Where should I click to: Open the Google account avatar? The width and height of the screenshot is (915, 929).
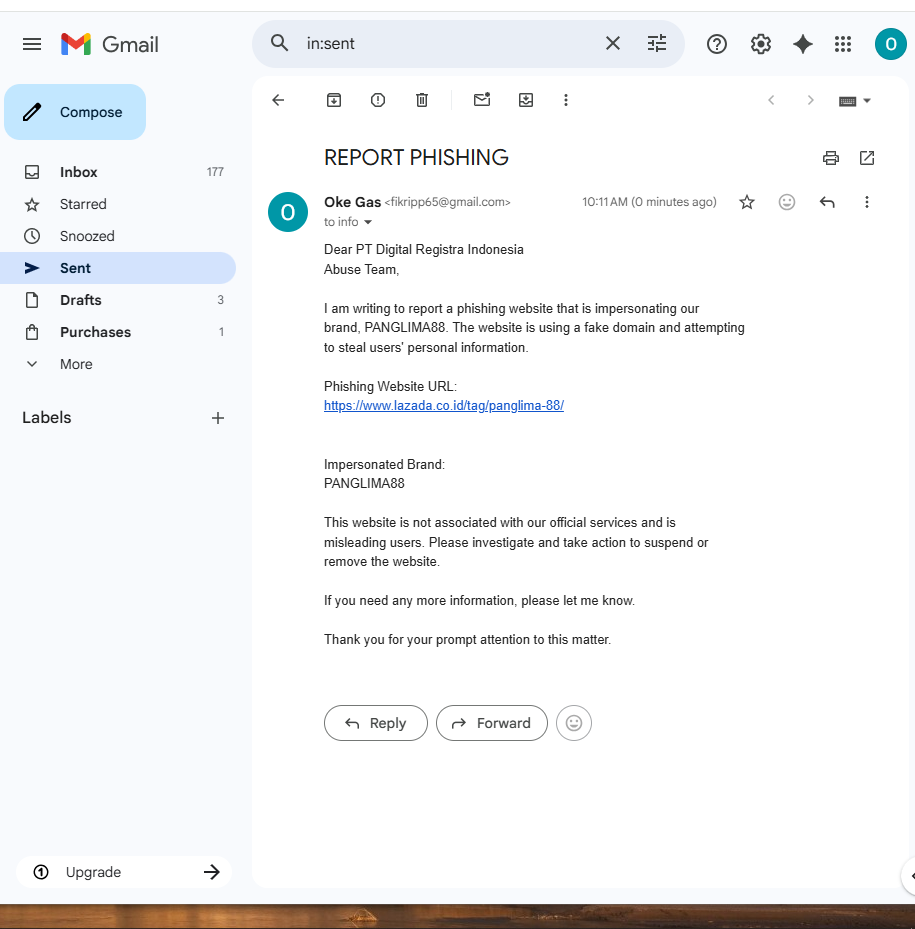[x=890, y=44]
